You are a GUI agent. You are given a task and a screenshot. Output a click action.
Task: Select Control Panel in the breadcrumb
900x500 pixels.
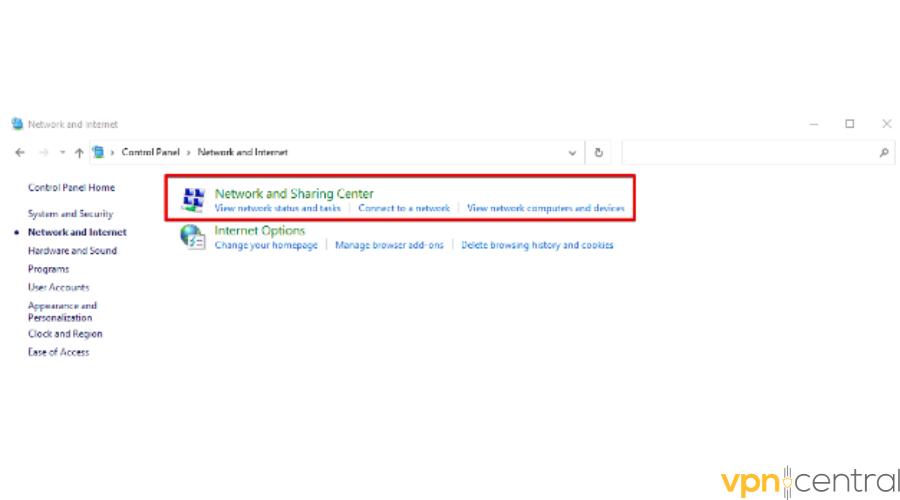point(150,153)
